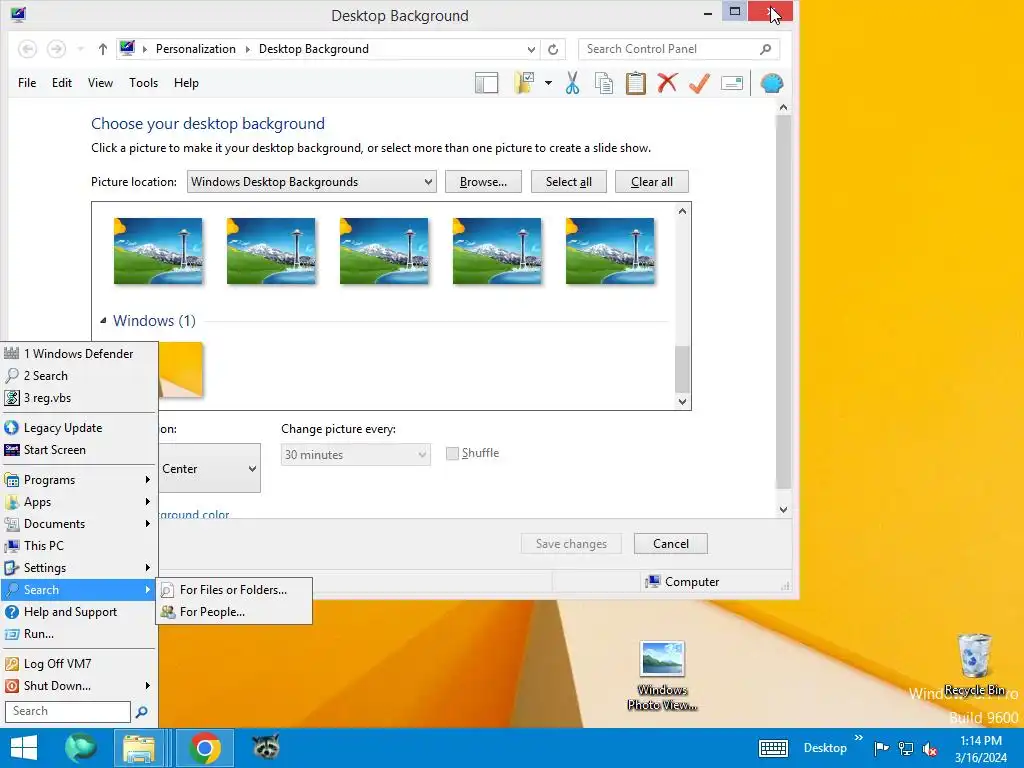Click the Forward navigation arrow
Screen dimensions: 1024x768
(x=56, y=49)
